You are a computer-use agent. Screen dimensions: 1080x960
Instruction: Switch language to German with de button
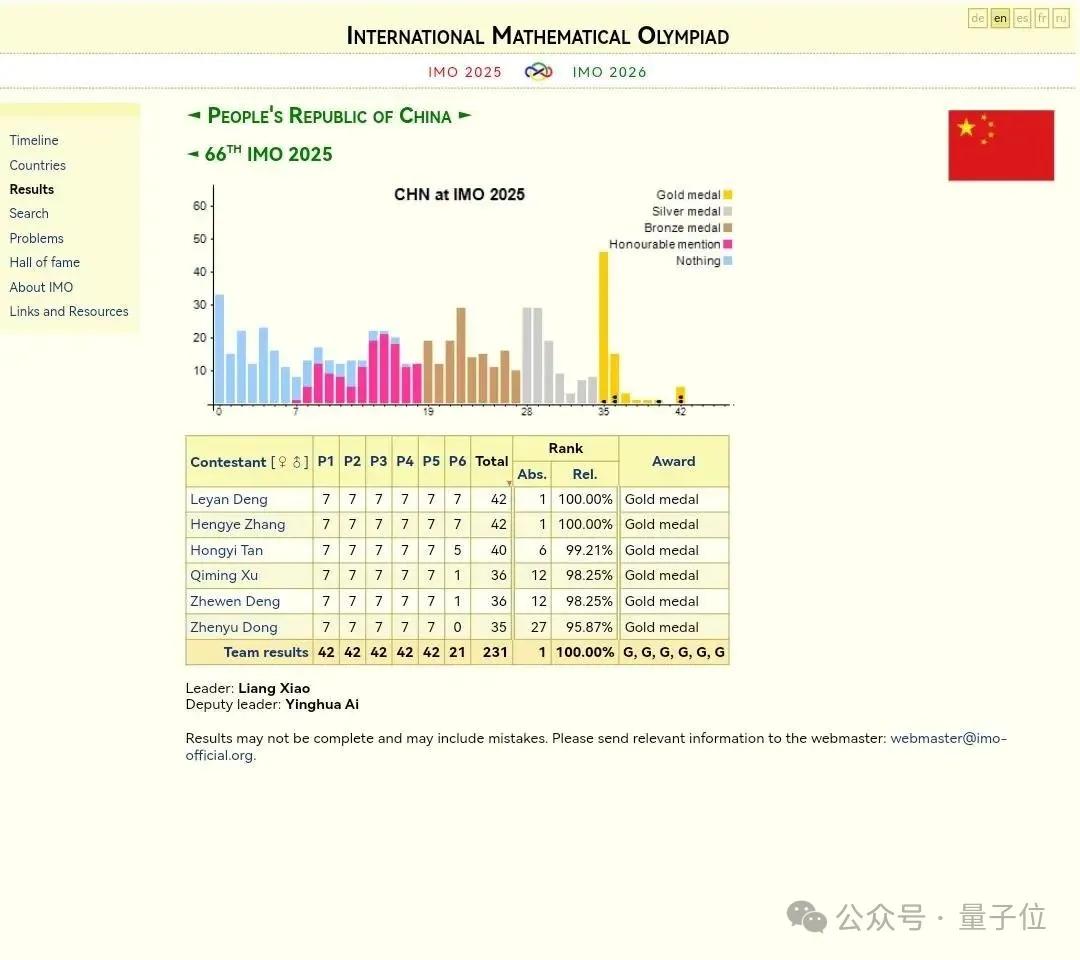pos(977,18)
